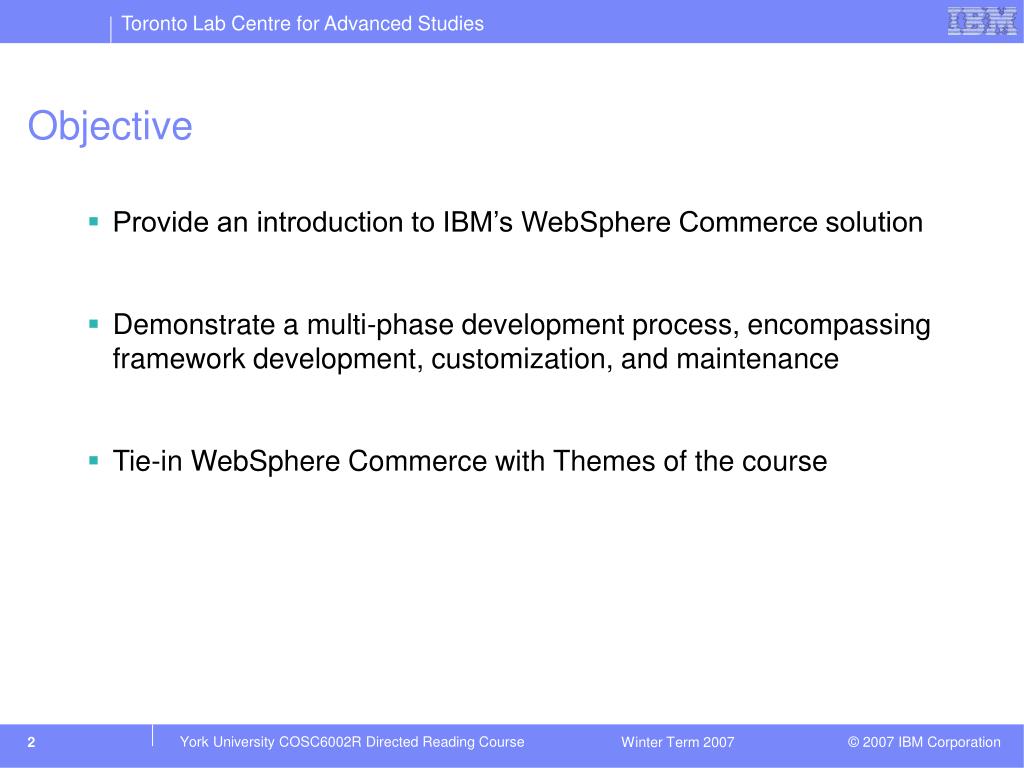Click 'Toronto Lab Centre for Advanced Studies' header

tap(302, 24)
